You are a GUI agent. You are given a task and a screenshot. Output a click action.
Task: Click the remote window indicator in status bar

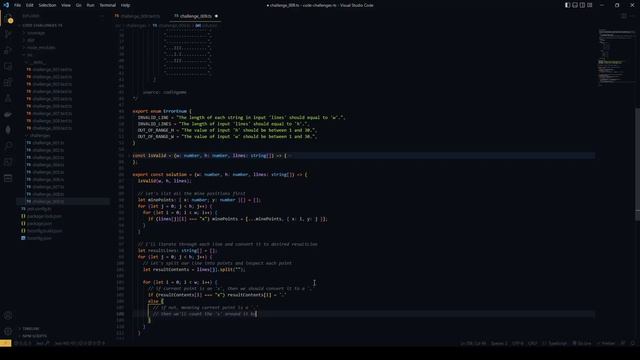(6, 343)
